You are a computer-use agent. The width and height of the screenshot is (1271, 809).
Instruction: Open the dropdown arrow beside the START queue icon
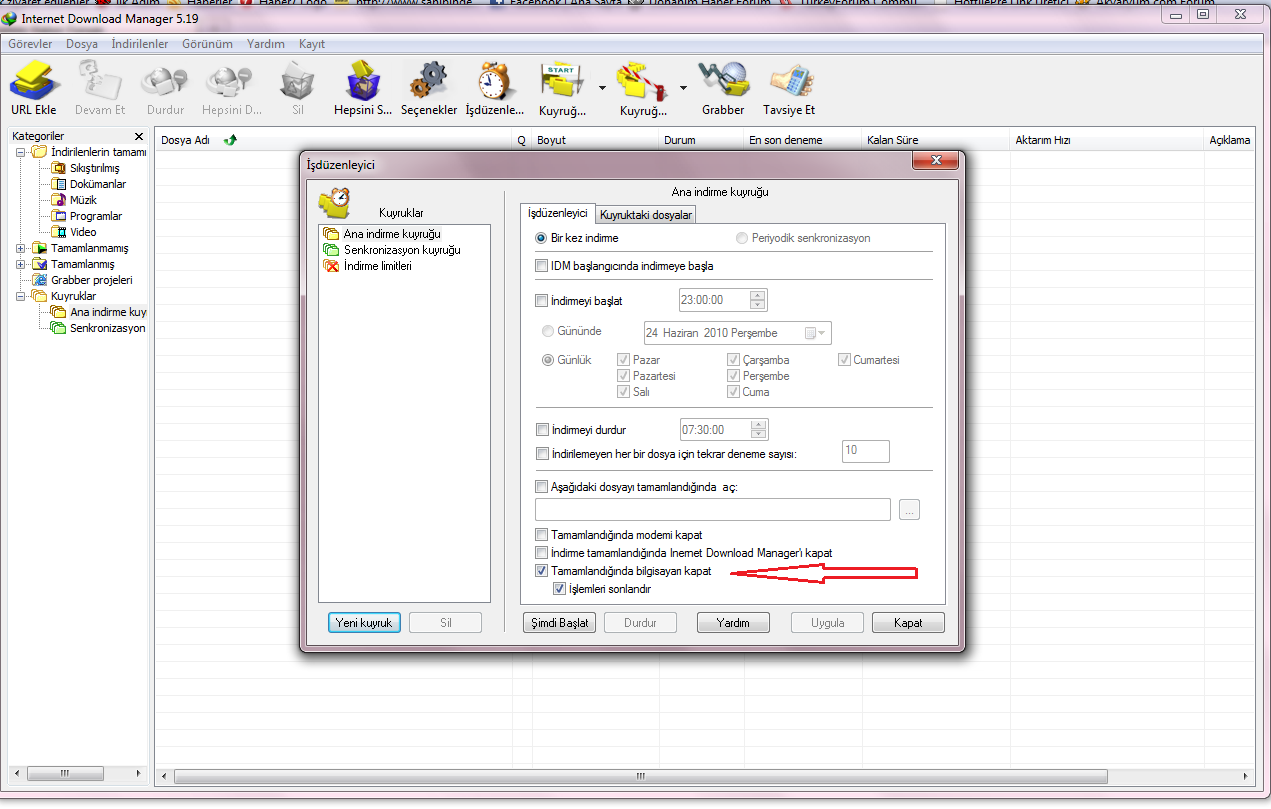tap(602, 87)
